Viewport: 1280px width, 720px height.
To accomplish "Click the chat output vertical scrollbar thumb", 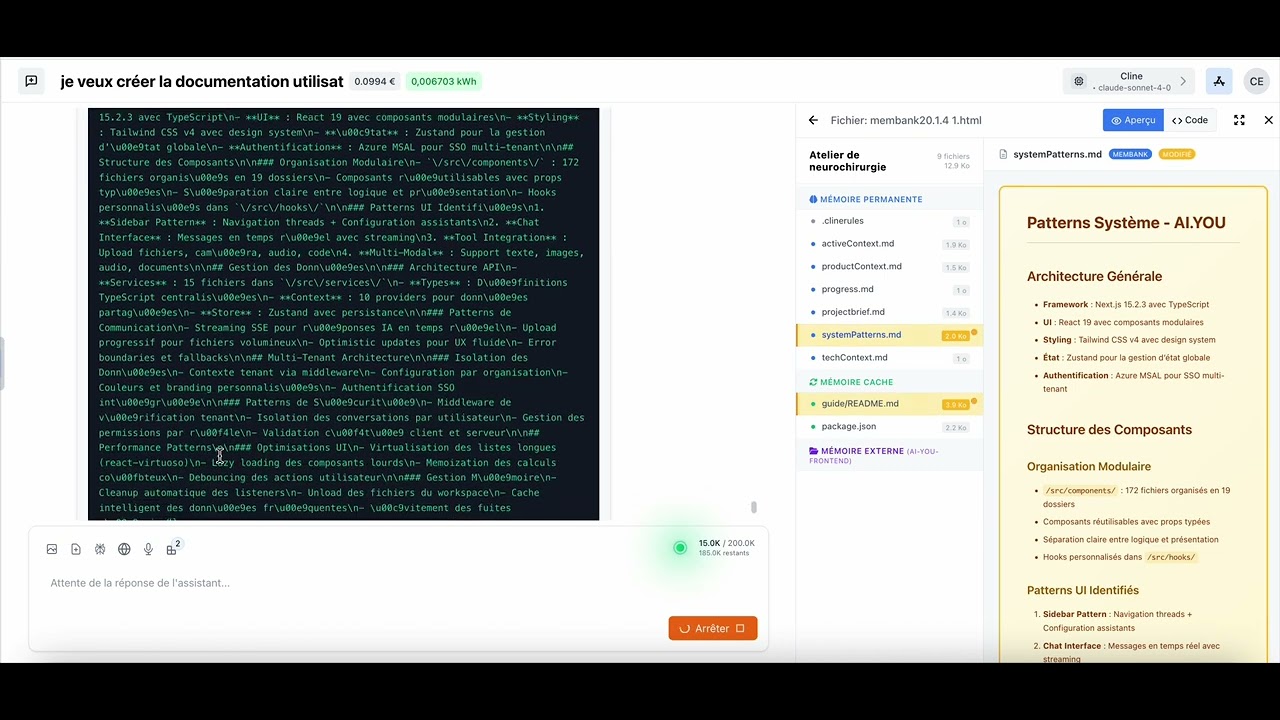I will click(754, 507).
